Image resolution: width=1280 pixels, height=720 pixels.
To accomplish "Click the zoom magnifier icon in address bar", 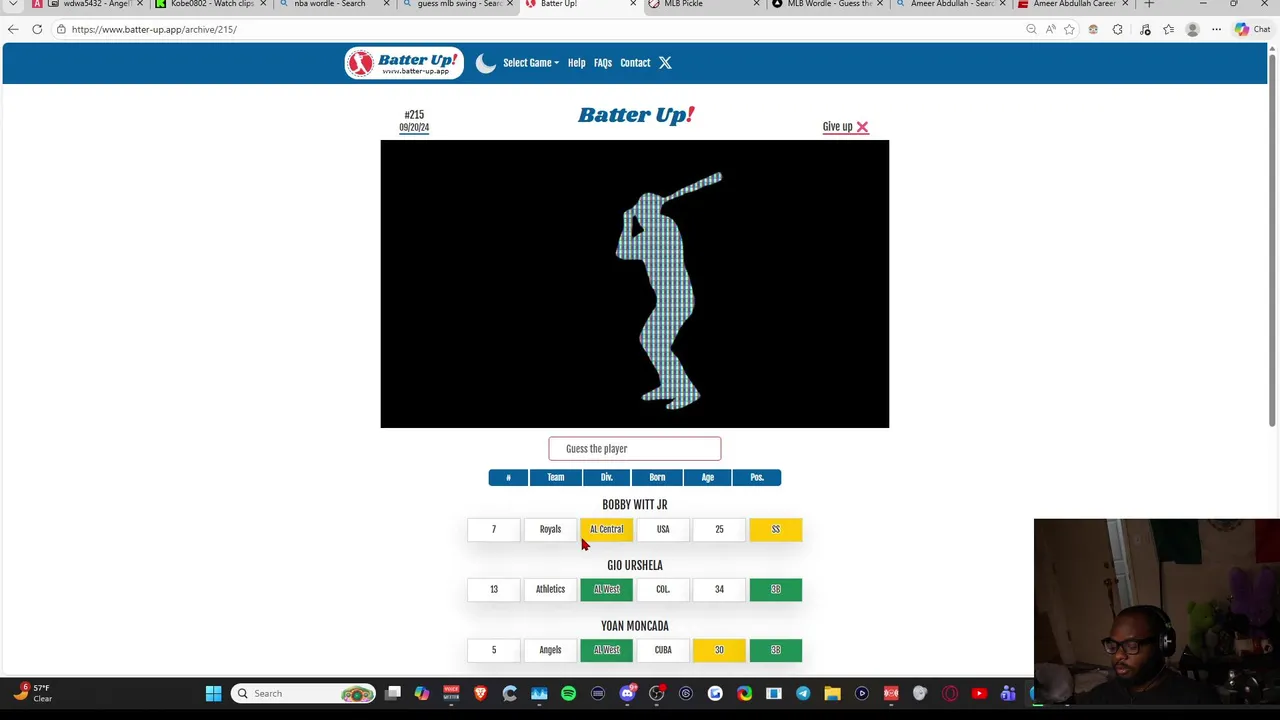I will 1031,29.
